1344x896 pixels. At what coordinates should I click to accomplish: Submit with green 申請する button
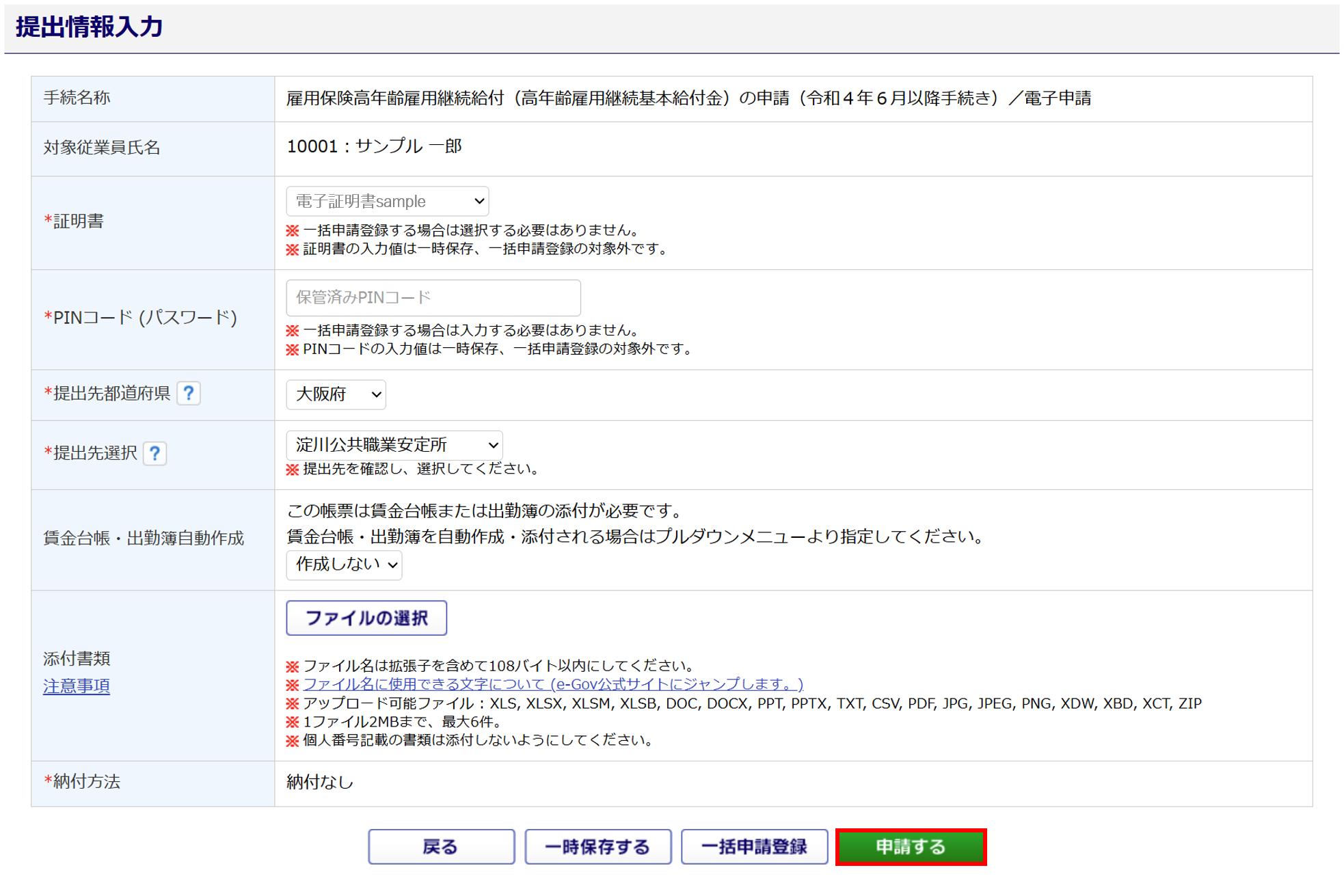point(911,847)
